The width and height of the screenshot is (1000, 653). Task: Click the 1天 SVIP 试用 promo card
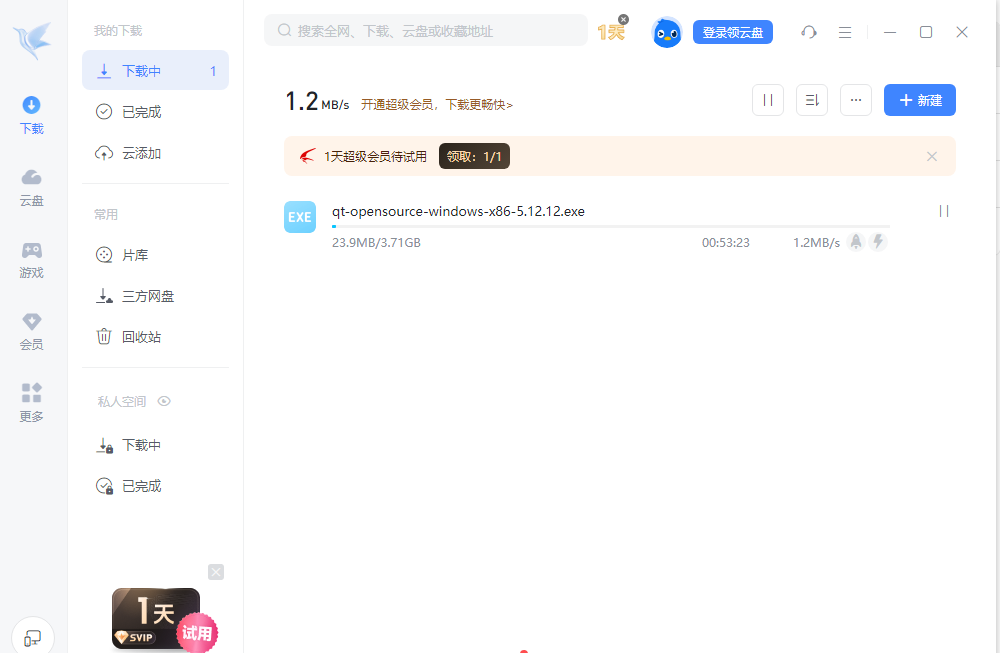pyautogui.click(x=164, y=619)
